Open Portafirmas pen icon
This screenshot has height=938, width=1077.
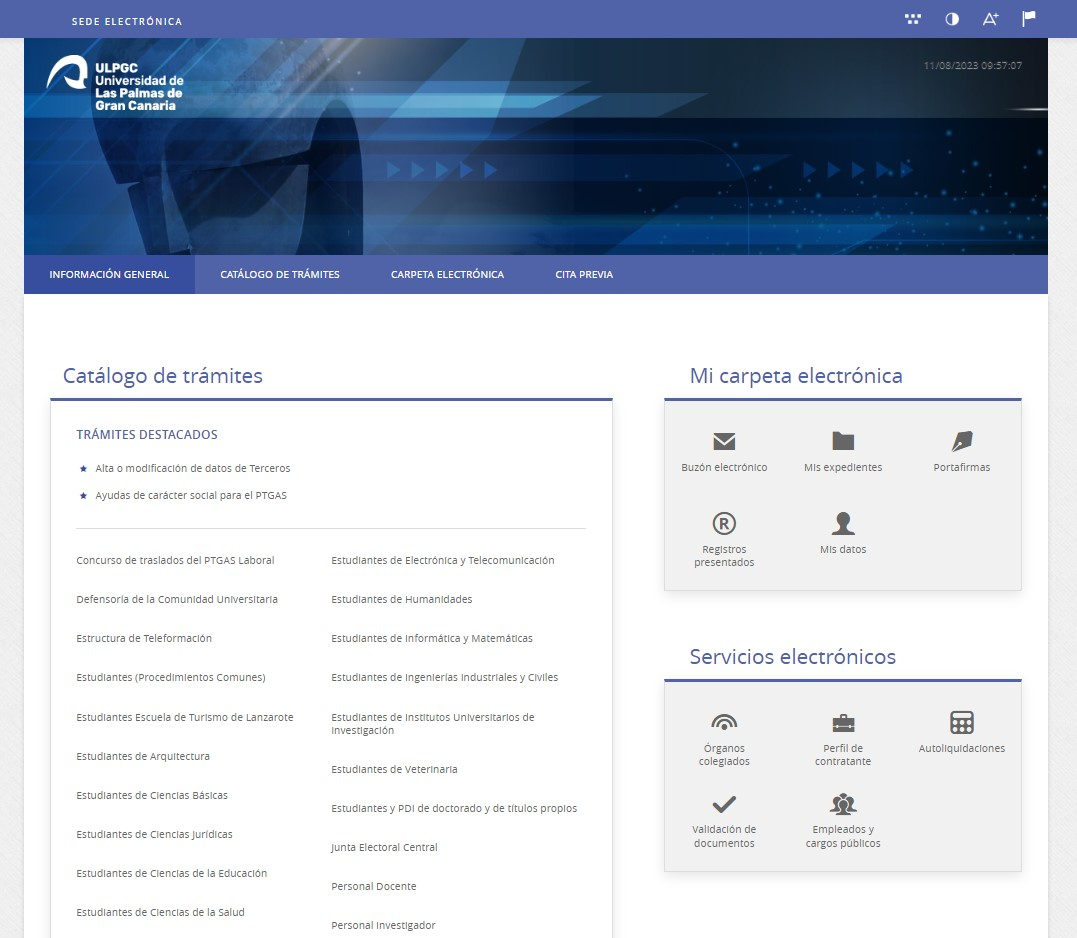pyautogui.click(x=962, y=441)
